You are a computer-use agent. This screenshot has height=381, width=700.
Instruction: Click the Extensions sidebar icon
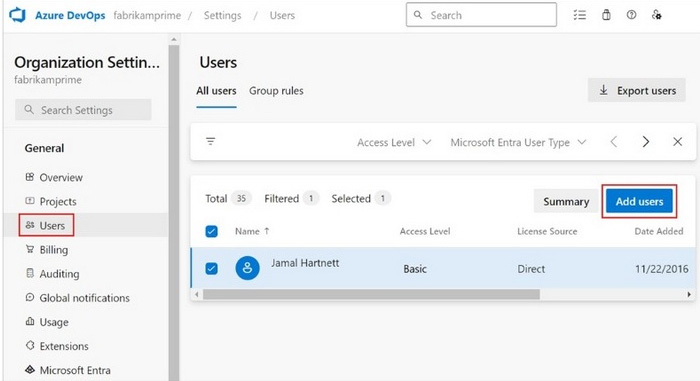click(30, 345)
